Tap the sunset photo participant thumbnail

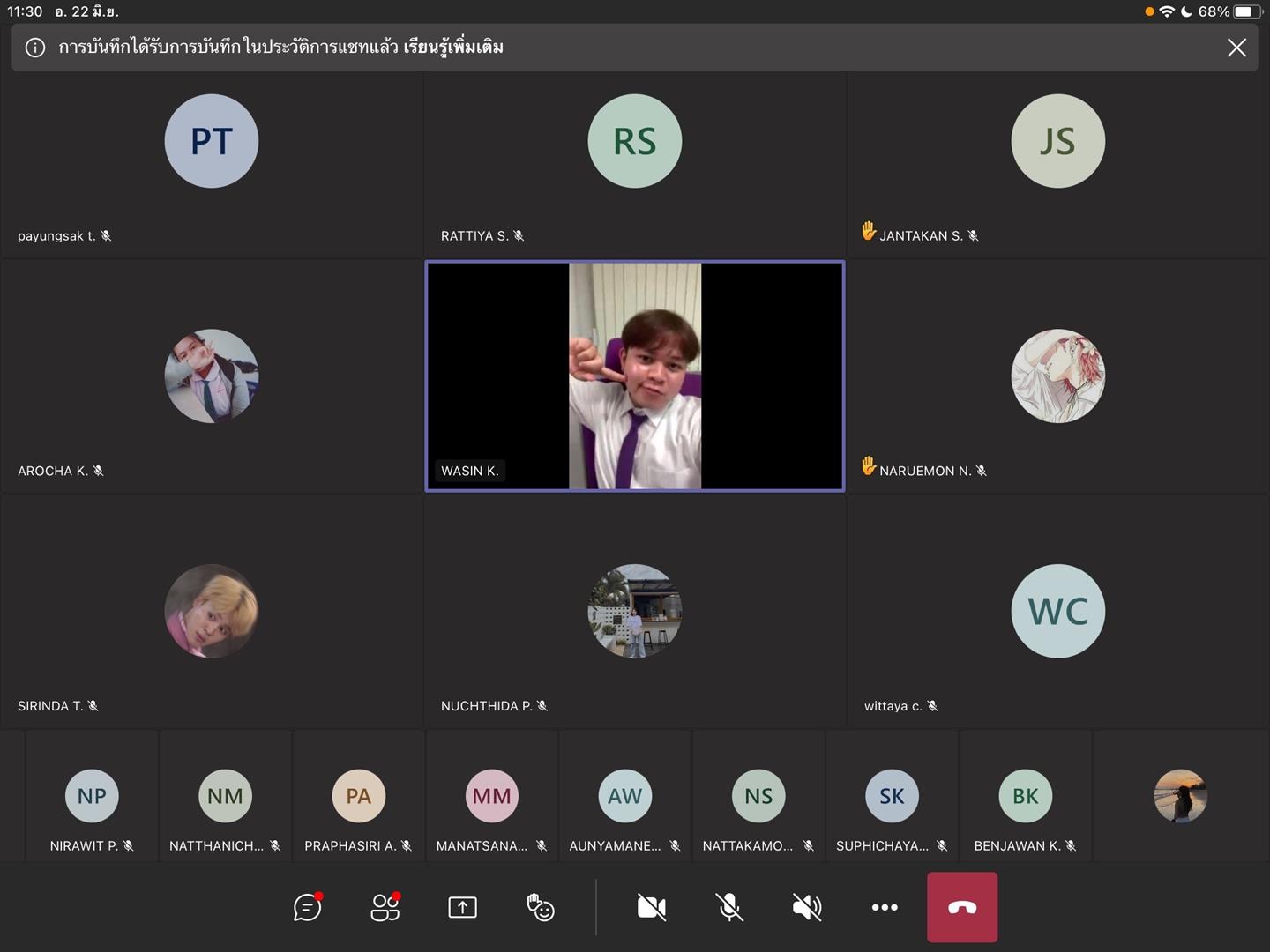1180,796
